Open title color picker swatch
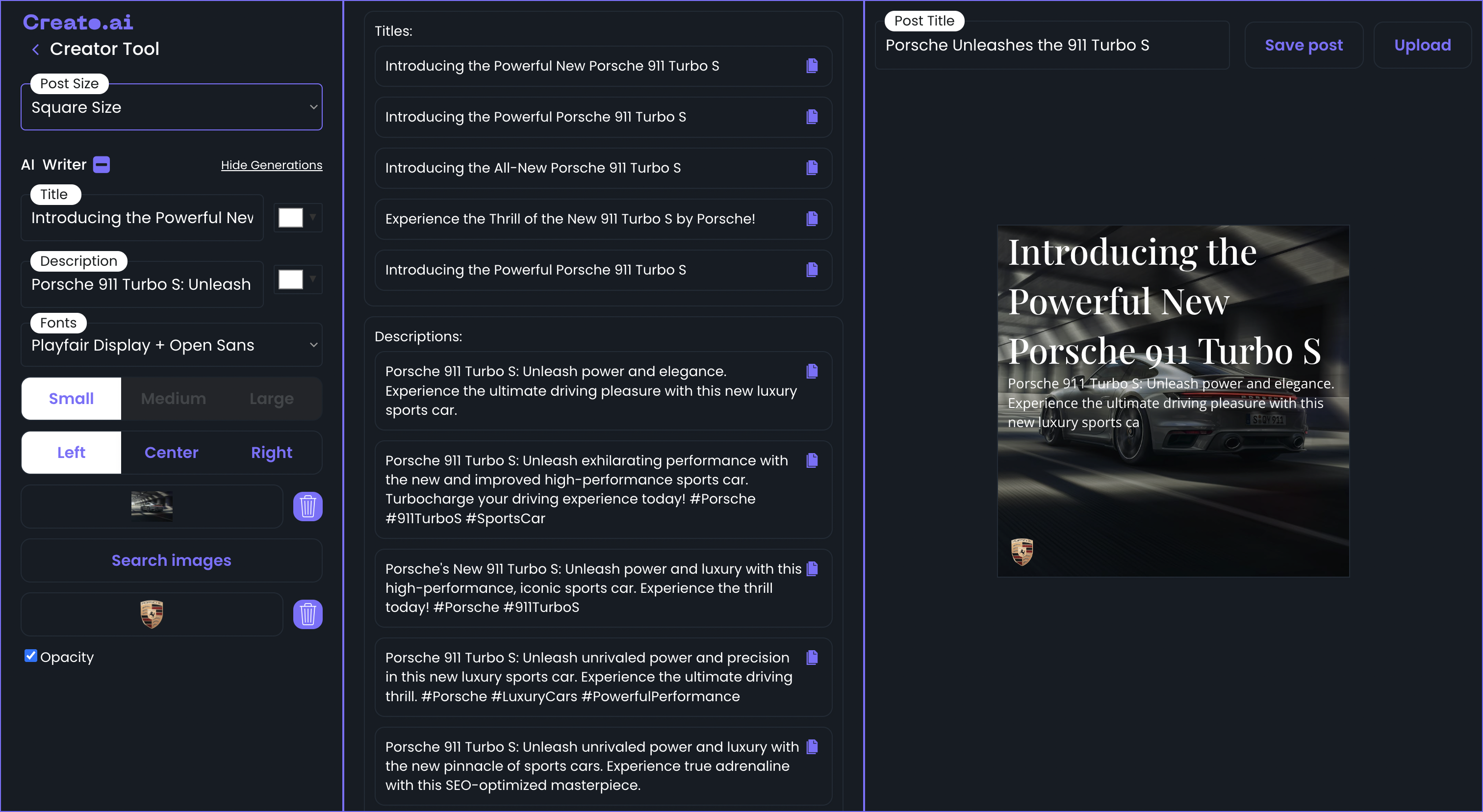The width and height of the screenshot is (1483, 812). [x=291, y=218]
